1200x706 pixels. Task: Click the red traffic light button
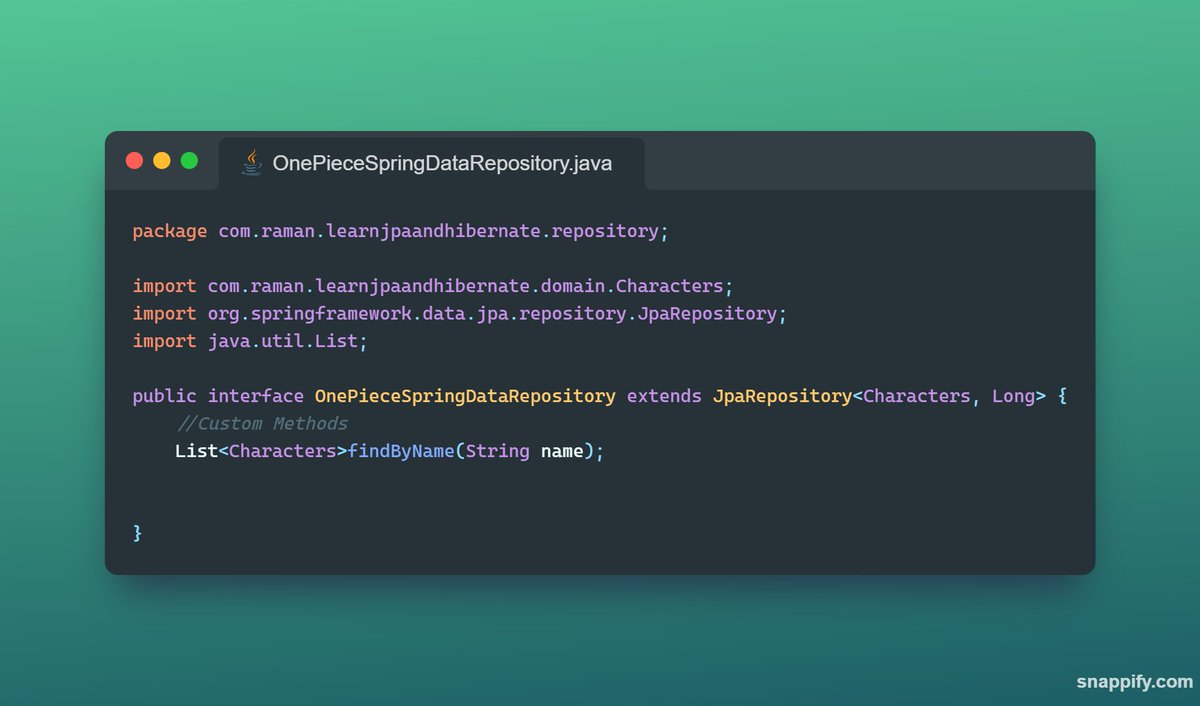[x=135, y=159]
